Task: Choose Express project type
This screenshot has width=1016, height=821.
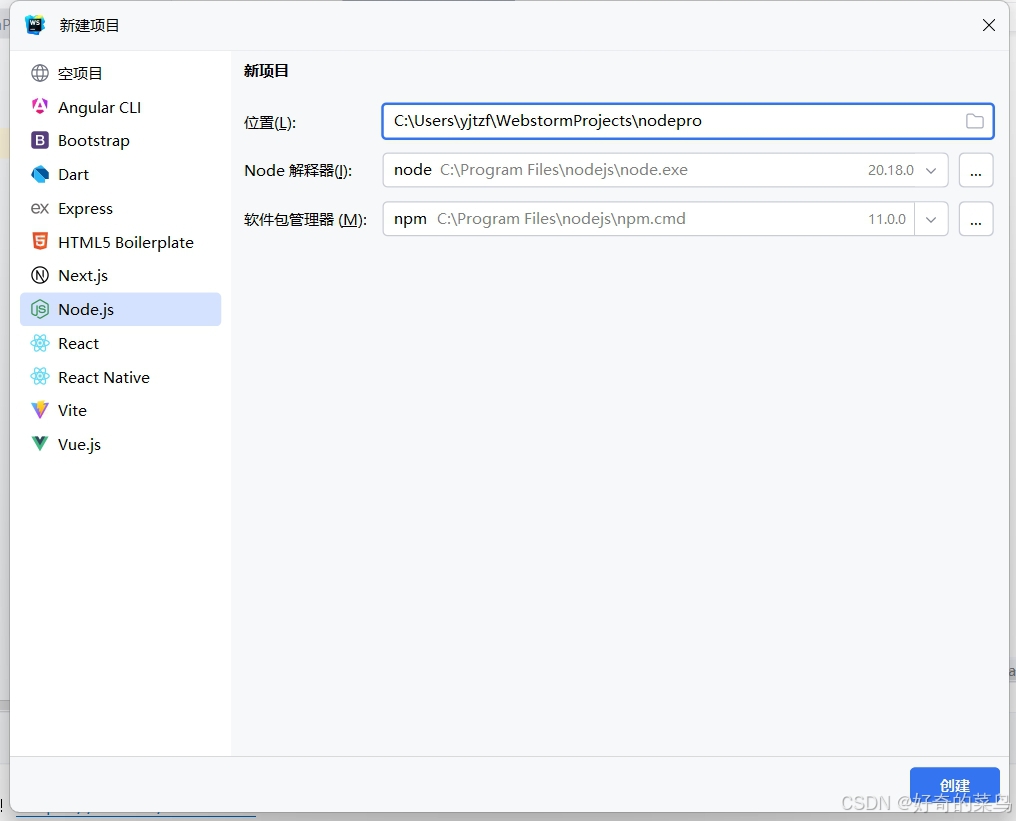Action: (x=121, y=208)
